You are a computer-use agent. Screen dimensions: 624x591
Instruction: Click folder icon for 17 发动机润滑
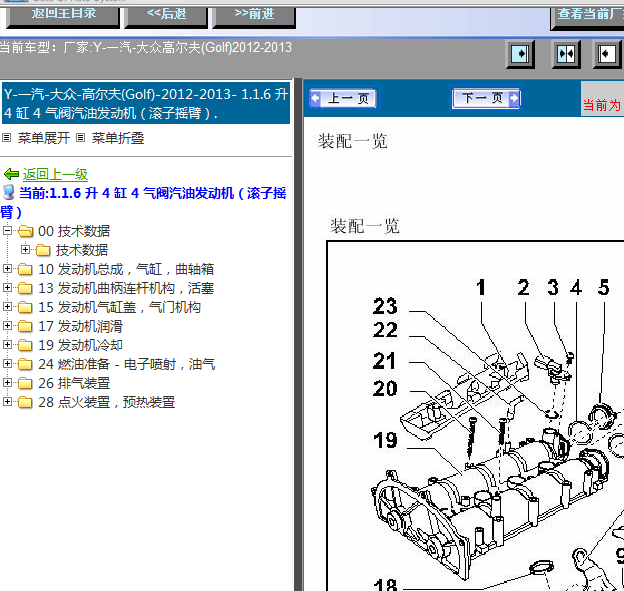[x=25, y=326]
